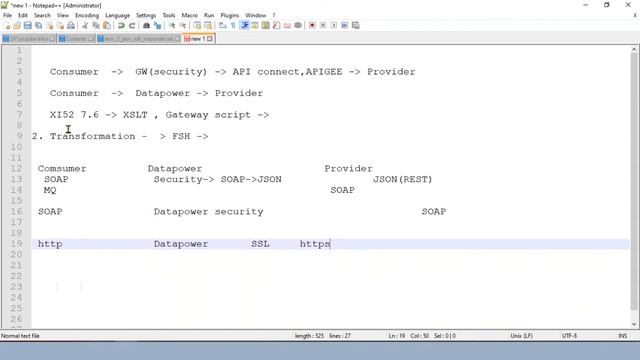This screenshot has width=640, height=360.
Task: Click the word 'SSL' on line 19
Action: pos(260,244)
